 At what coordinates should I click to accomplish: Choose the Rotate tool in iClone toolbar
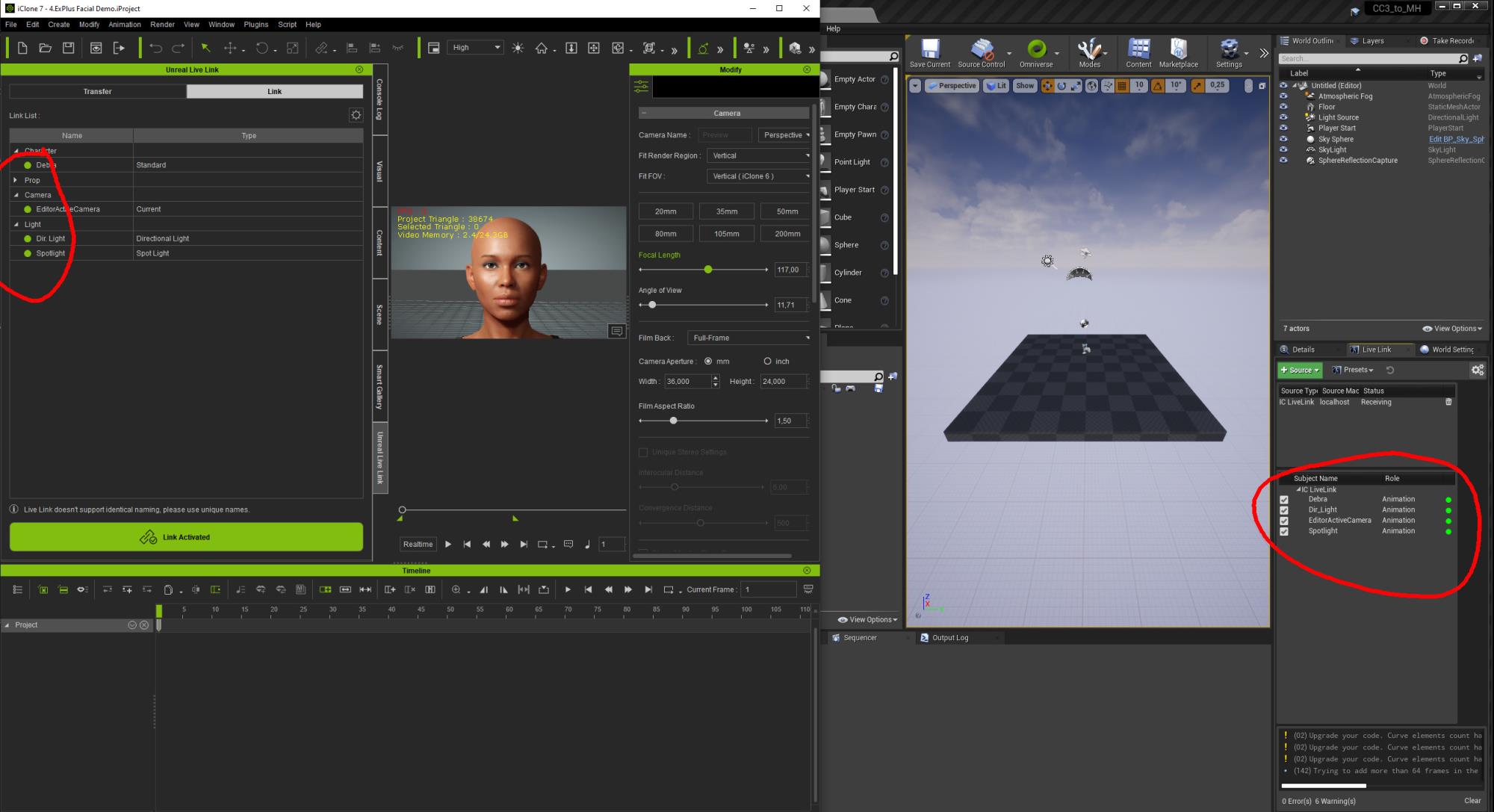click(x=261, y=48)
